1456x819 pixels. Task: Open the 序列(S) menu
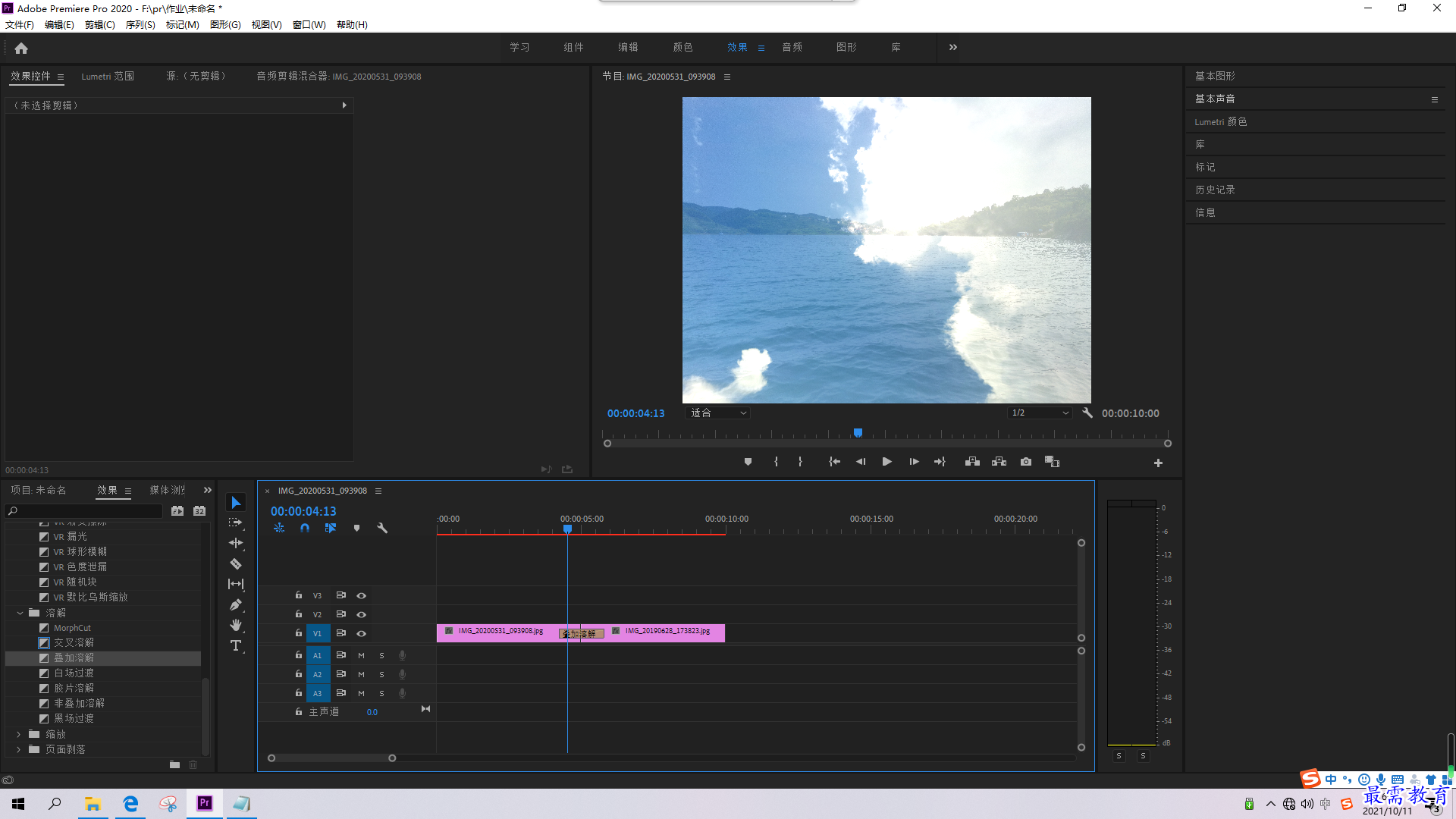coord(140,25)
